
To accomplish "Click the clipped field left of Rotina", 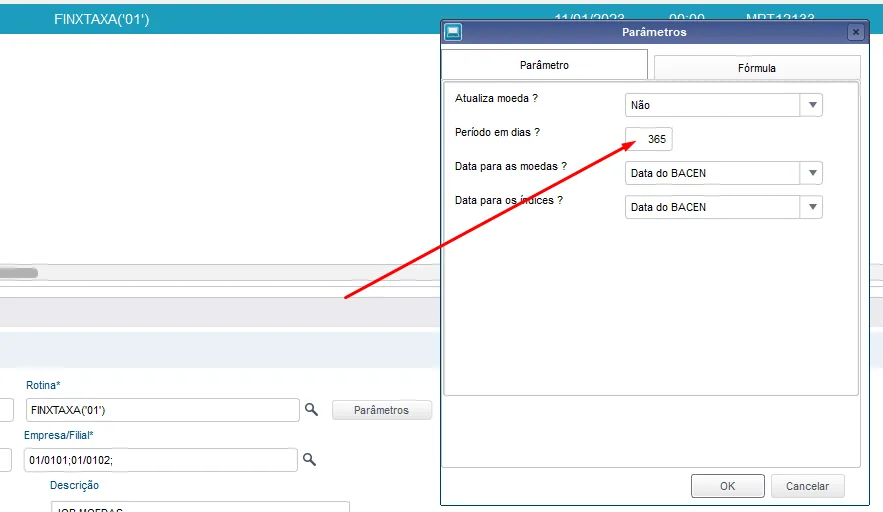I will pos(6,410).
